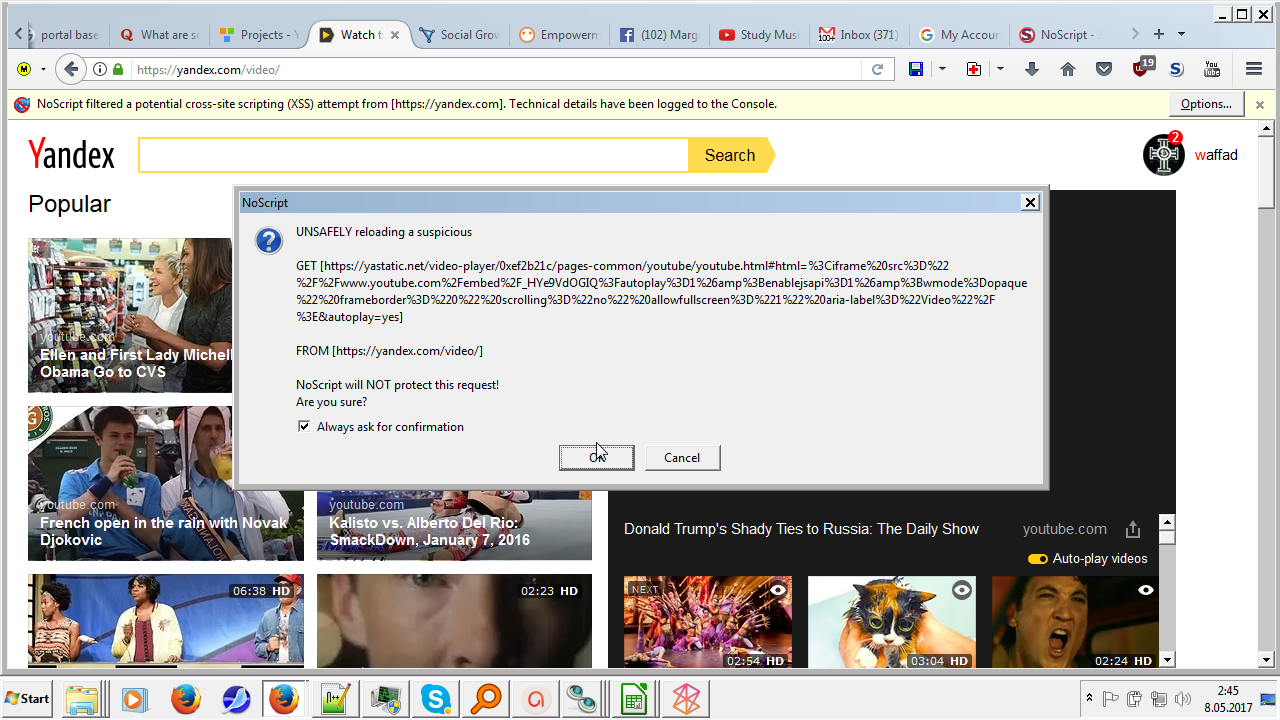Toggle the Auto-play videos switch
This screenshot has height=720, width=1280.
(x=1037, y=559)
